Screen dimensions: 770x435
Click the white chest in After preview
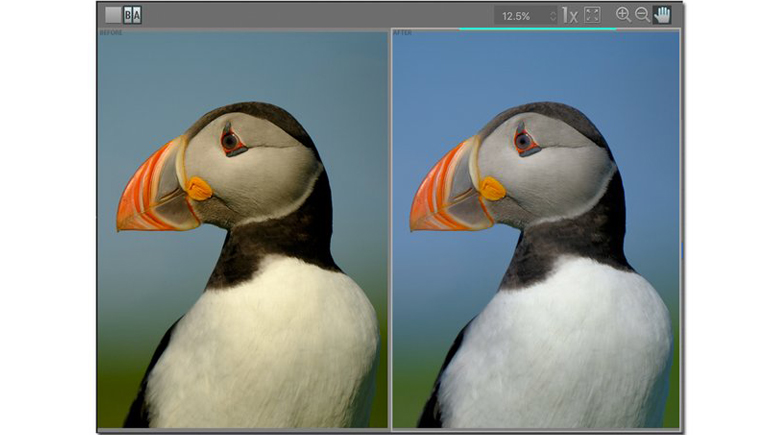[x=560, y=340]
